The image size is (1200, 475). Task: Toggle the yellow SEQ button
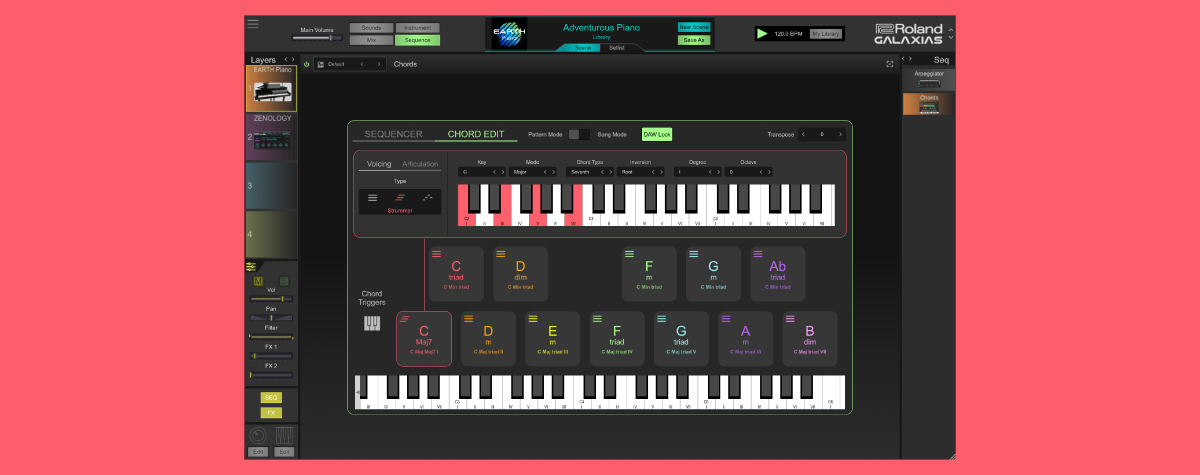pos(271,397)
